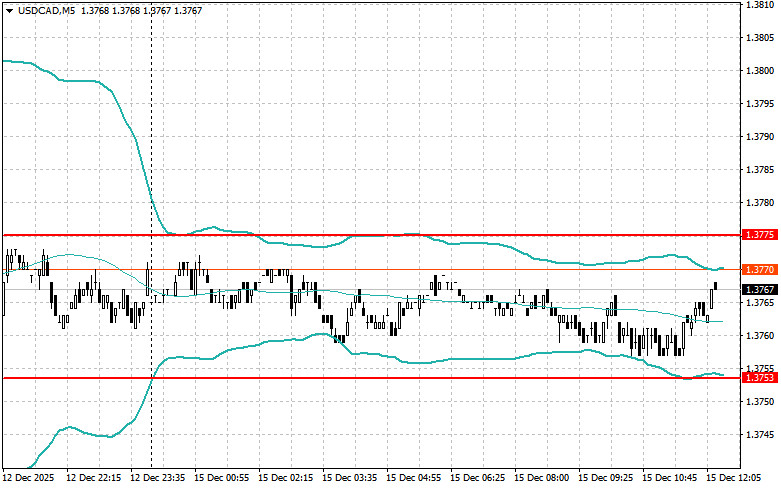Click the 15 Dec 03:35 time label
The height and width of the screenshot is (489, 781).
pos(350,478)
